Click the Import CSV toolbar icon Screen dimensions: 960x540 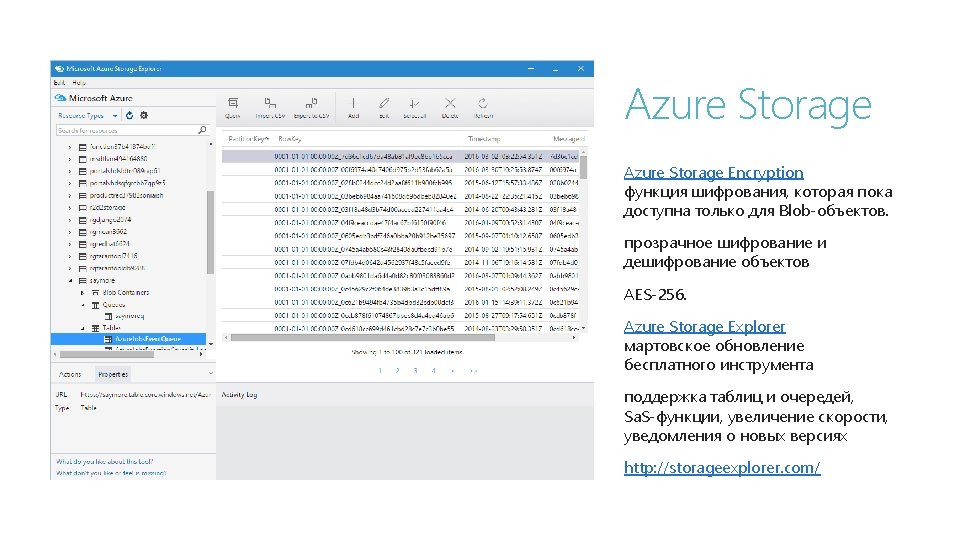(x=270, y=103)
